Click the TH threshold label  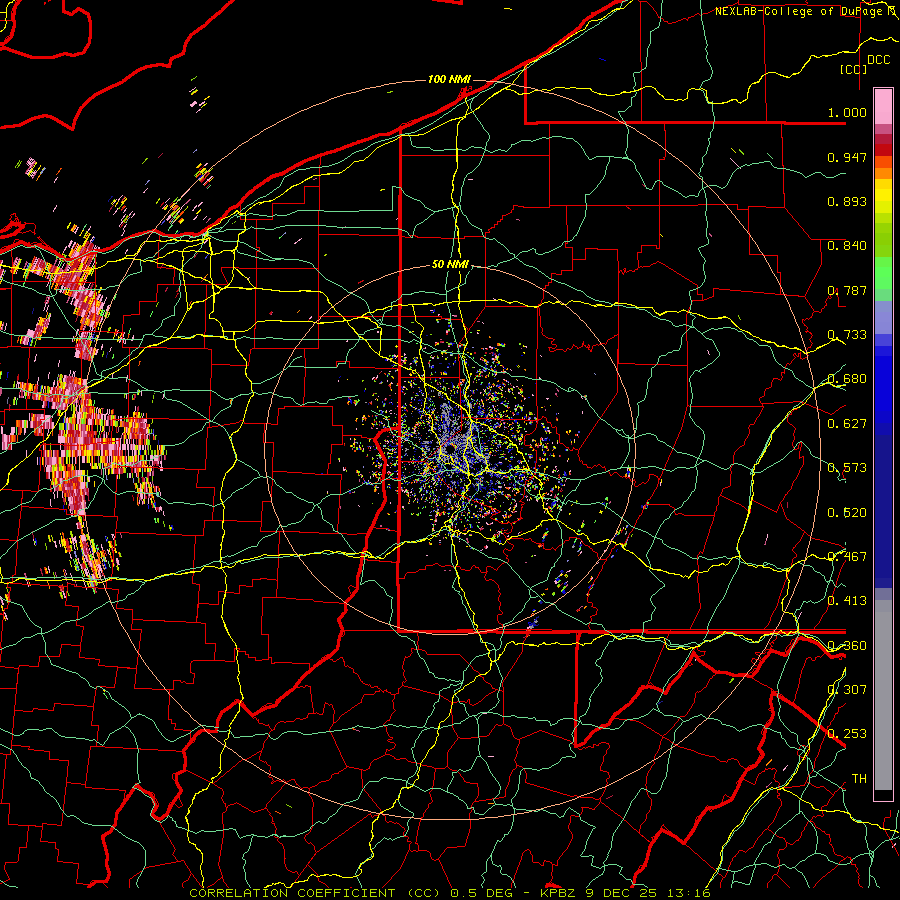859,779
